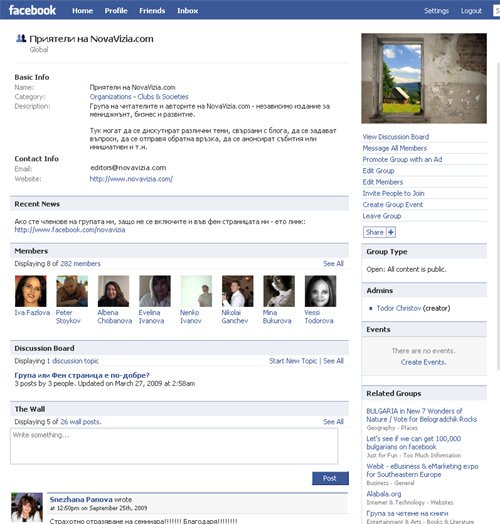The image size is (500, 524).
Task: Open Profile in the top bar
Action: (x=116, y=11)
